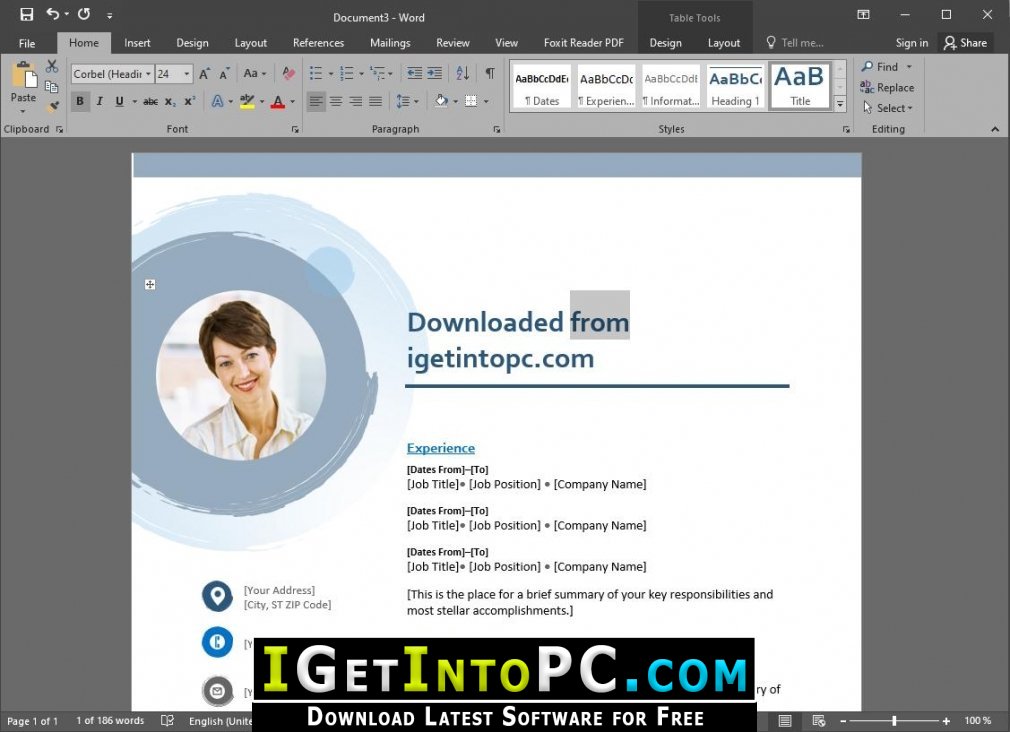Sort text with the A-Z sort icon
The width and height of the screenshot is (1010, 732).
click(x=462, y=73)
